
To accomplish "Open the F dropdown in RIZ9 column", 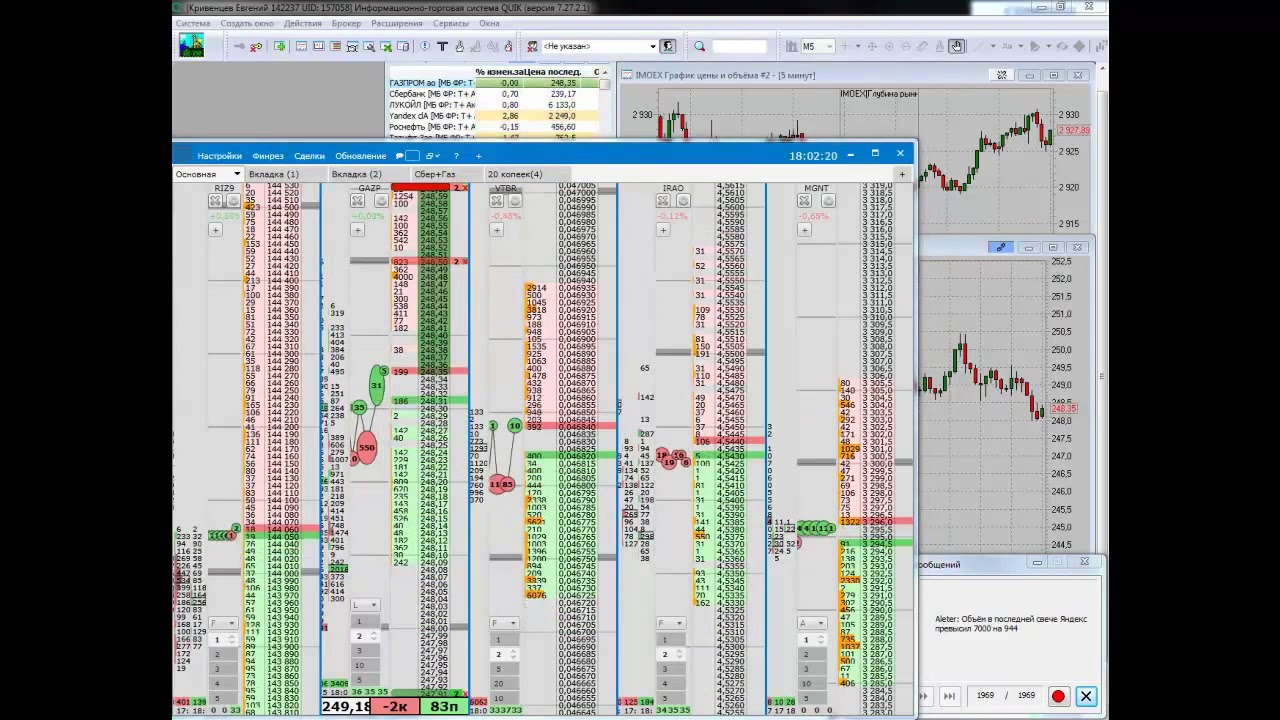I will click(x=224, y=623).
